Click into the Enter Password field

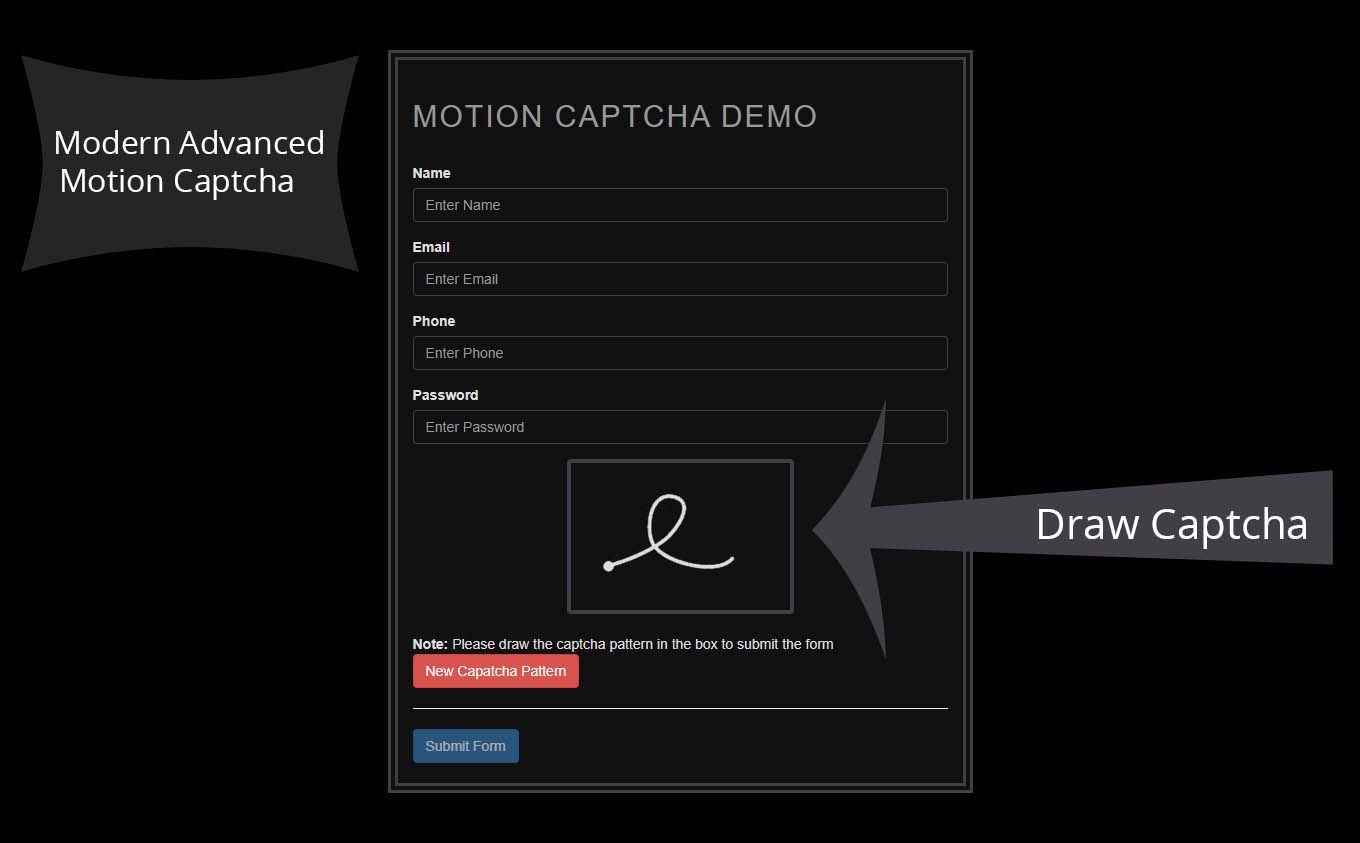(x=679, y=427)
